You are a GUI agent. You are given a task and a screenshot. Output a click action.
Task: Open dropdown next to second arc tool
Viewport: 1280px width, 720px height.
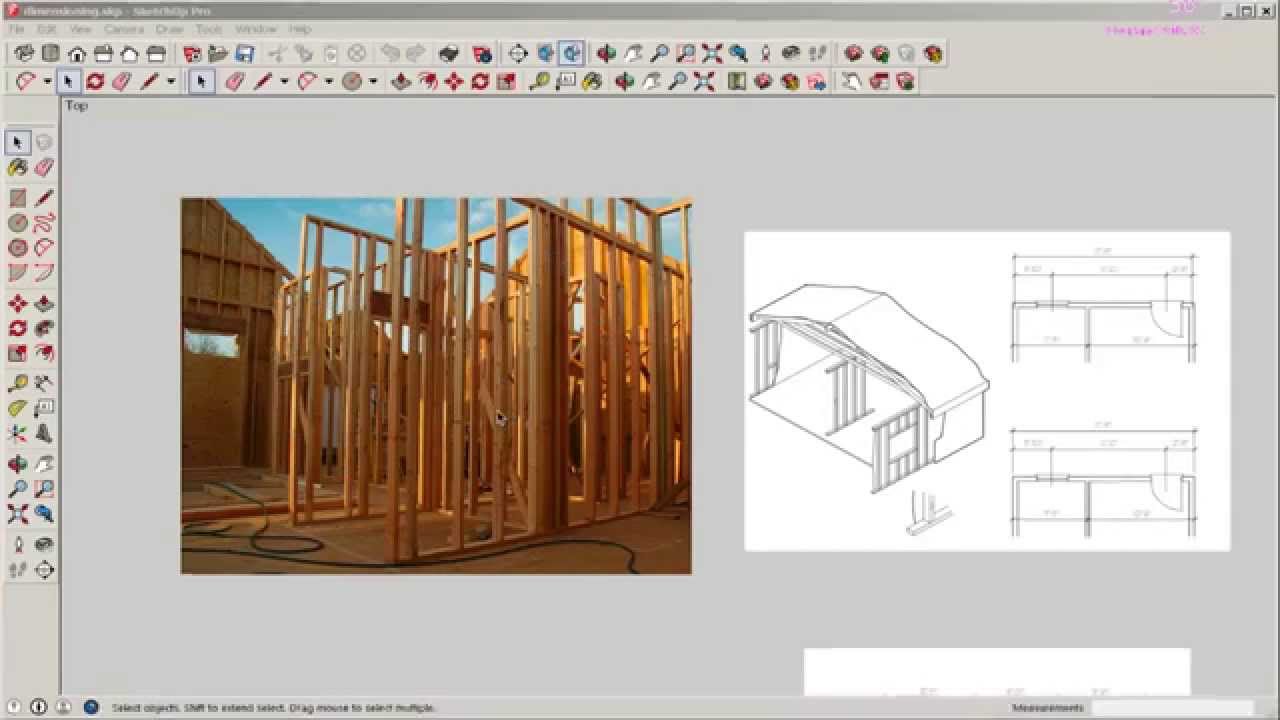(x=329, y=82)
